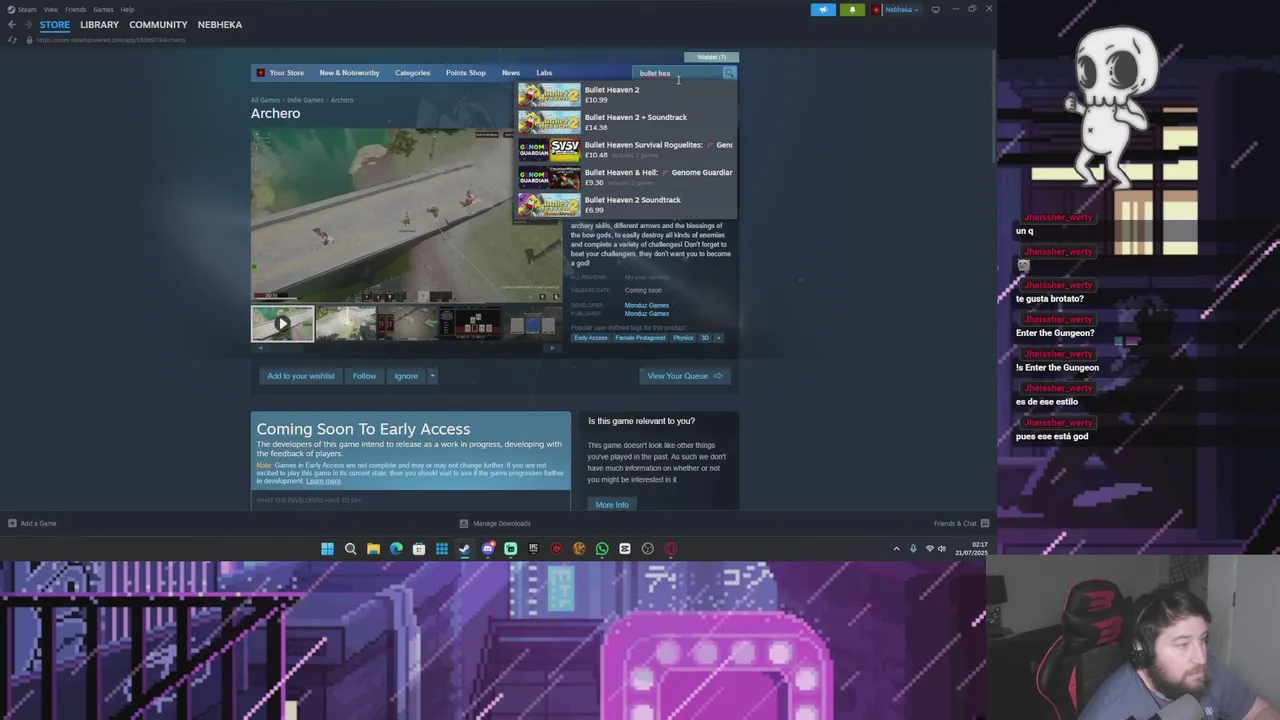Select Bullet Heaven 2 Soundtrack suggestion
The width and height of the screenshot is (1280, 720).
(x=626, y=205)
